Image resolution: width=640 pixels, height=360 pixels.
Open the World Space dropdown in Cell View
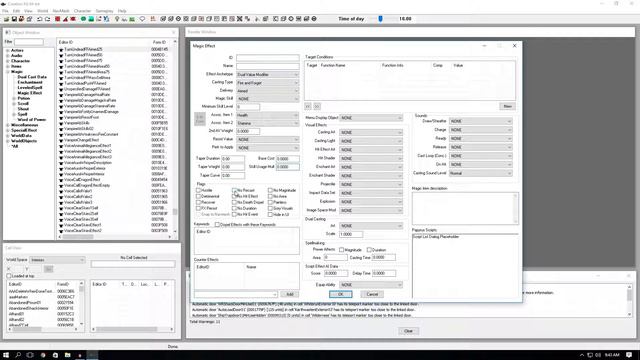[57, 260]
